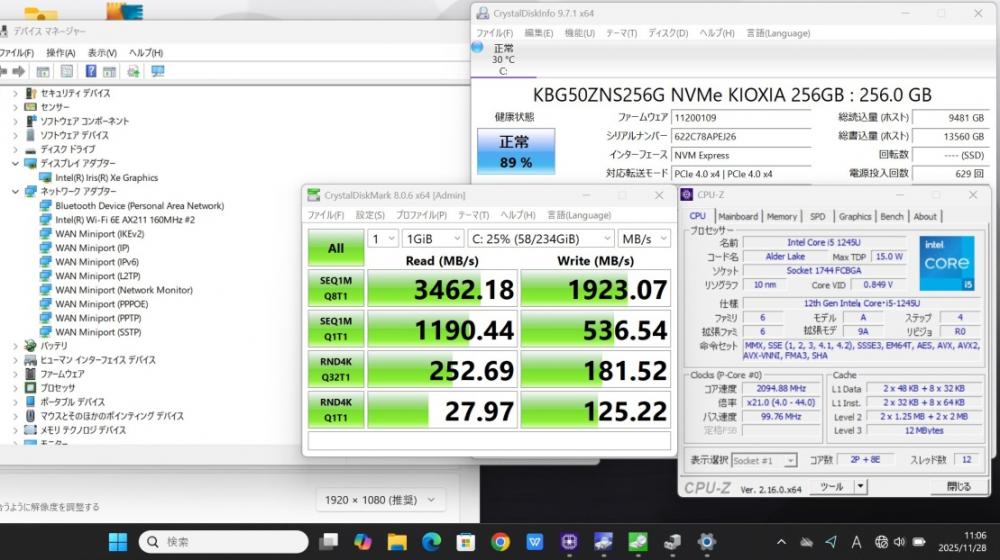
Task: Open the Windows Start menu
Action: pos(118,542)
